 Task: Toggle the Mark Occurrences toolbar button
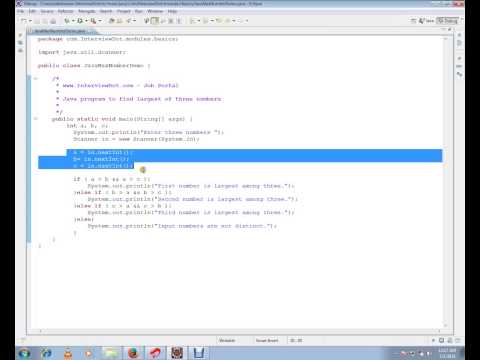coord(155,21)
